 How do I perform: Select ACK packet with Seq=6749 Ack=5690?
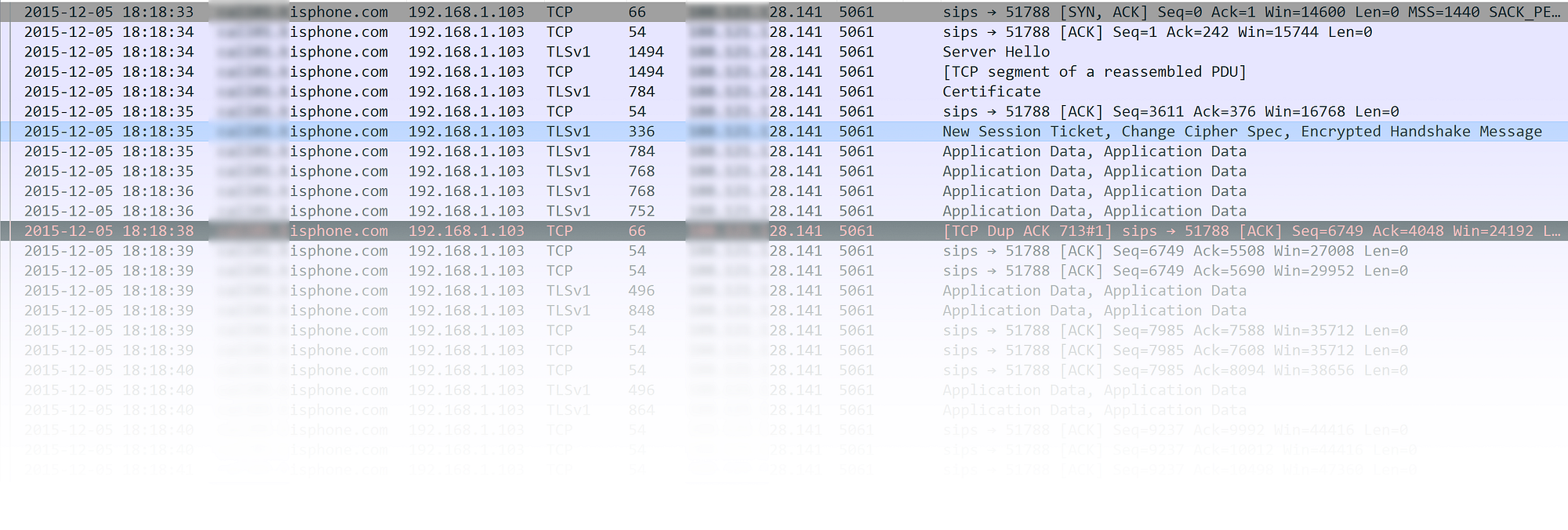click(x=784, y=270)
